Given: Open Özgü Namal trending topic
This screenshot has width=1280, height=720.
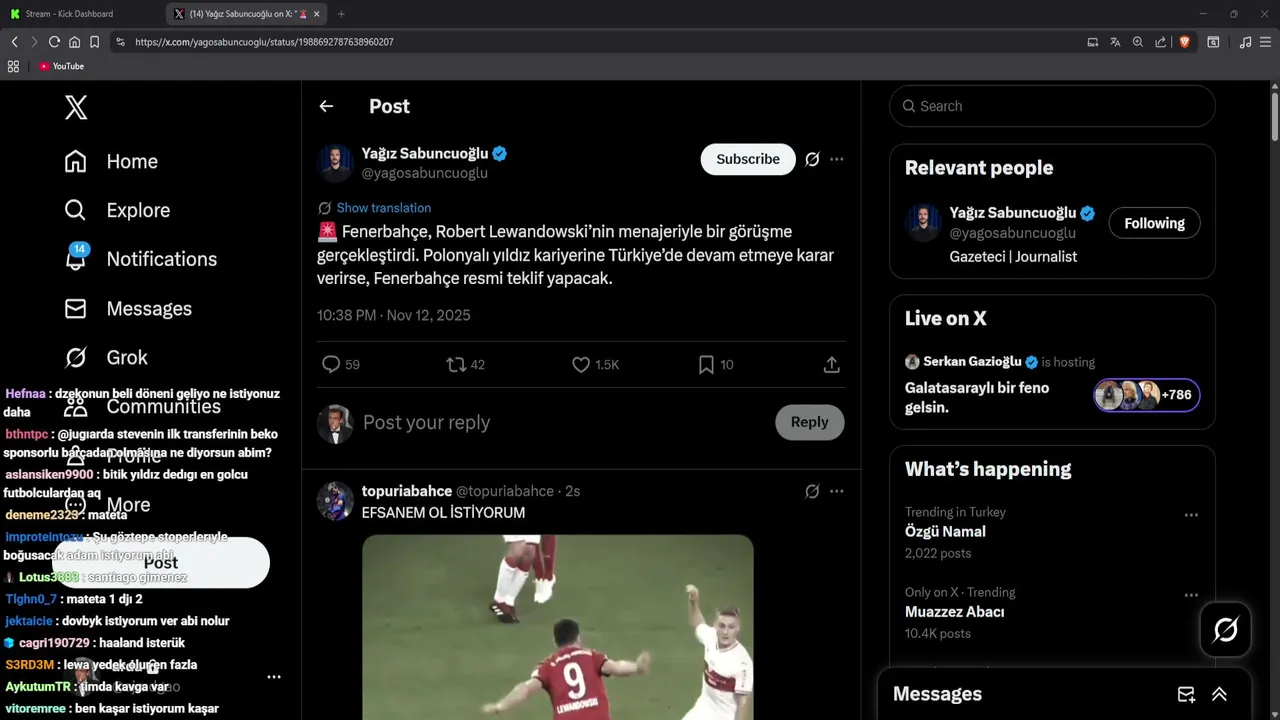Looking at the screenshot, I should click(x=945, y=532).
